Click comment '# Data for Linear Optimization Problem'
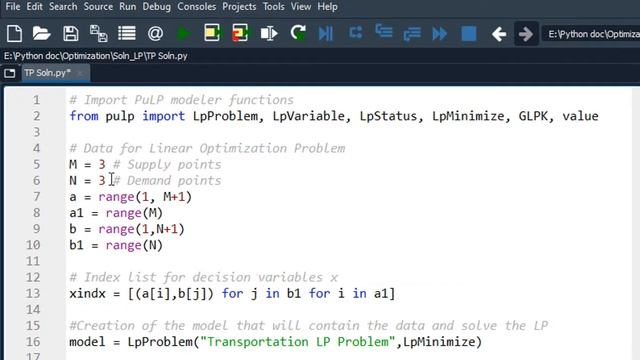This screenshot has height=360, width=640. click(x=207, y=149)
